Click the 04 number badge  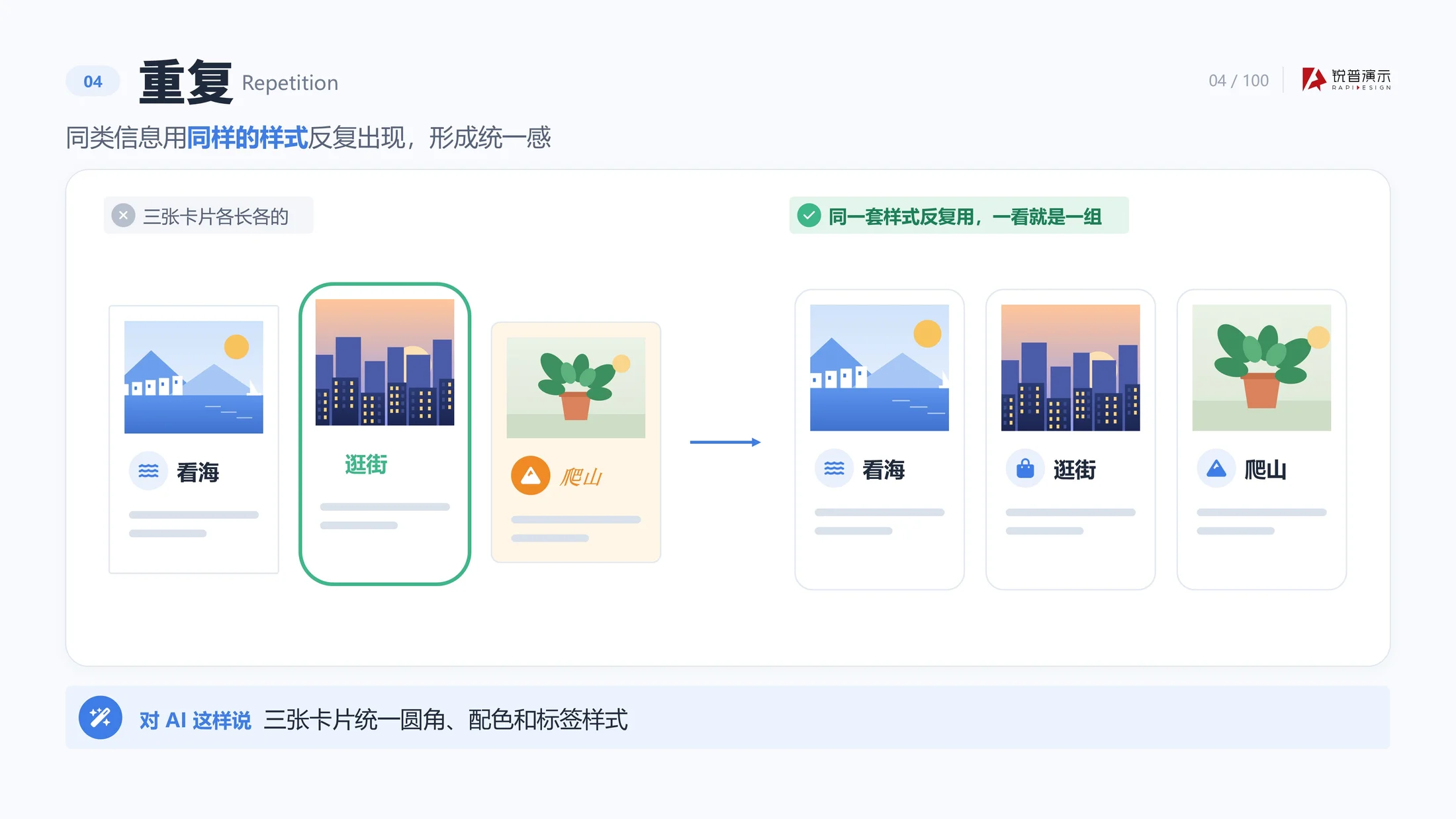93,81
